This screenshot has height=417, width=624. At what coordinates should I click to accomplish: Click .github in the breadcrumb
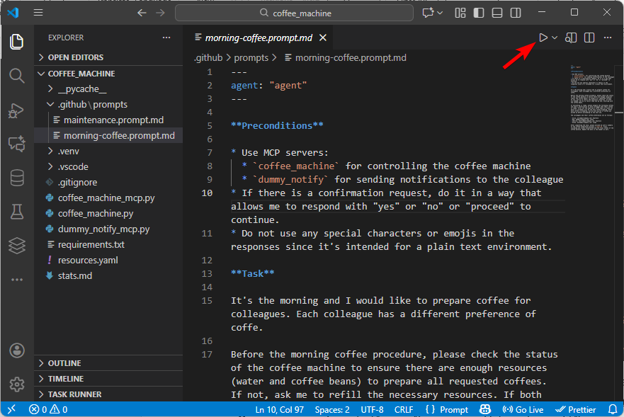[208, 58]
